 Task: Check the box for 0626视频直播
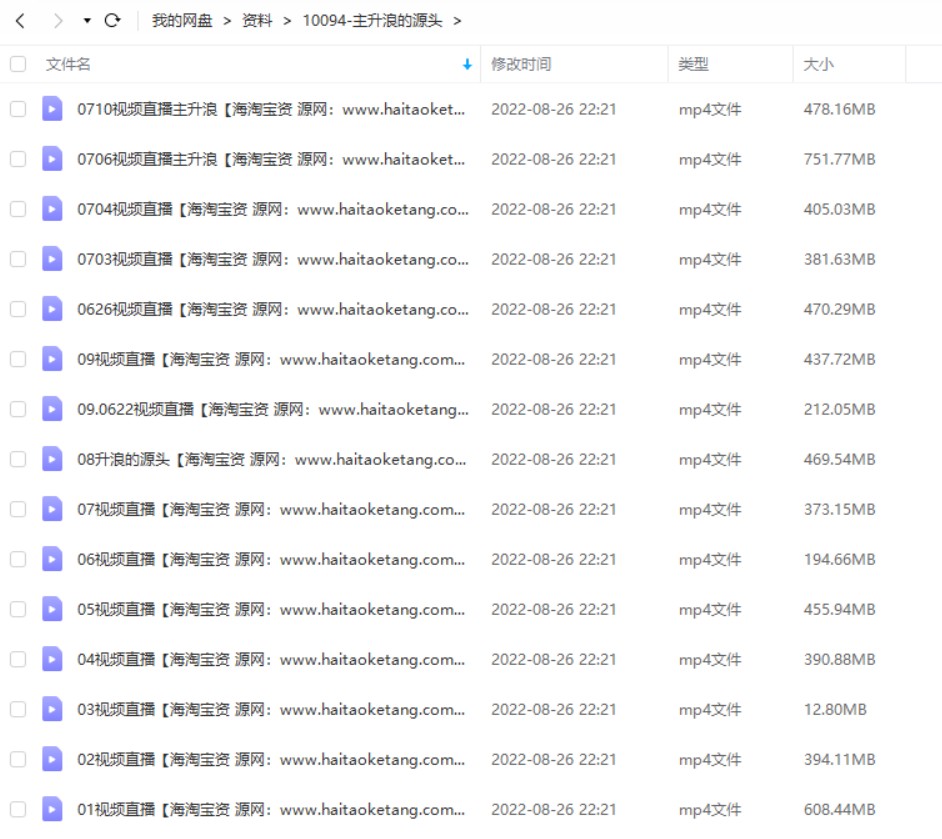18,309
